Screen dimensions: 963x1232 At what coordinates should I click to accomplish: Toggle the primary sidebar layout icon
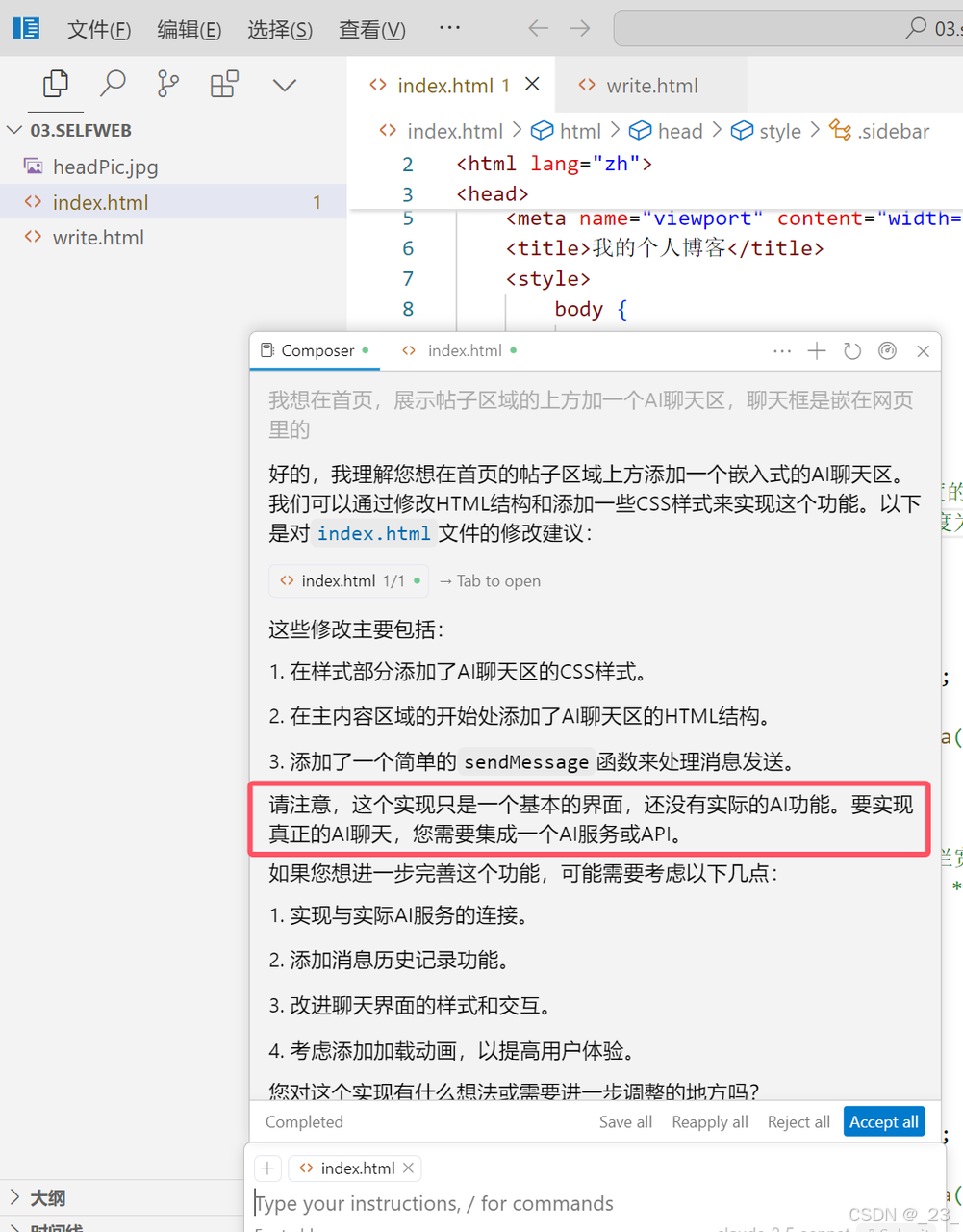pos(27,28)
